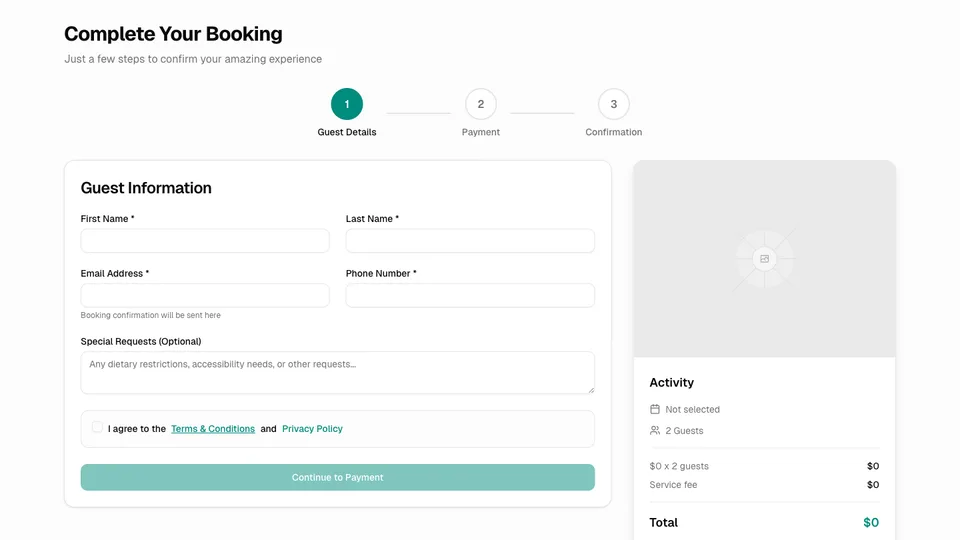The image size is (960, 540).
Task: Click the 'Guest Information' heading
Action: click(x=146, y=188)
